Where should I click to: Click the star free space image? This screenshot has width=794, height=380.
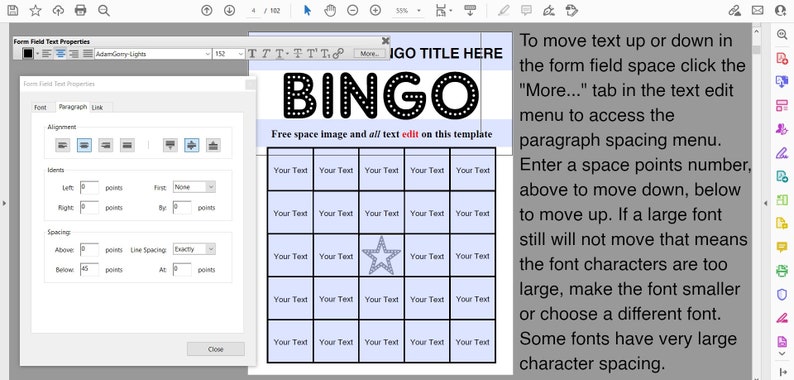tap(381, 255)
